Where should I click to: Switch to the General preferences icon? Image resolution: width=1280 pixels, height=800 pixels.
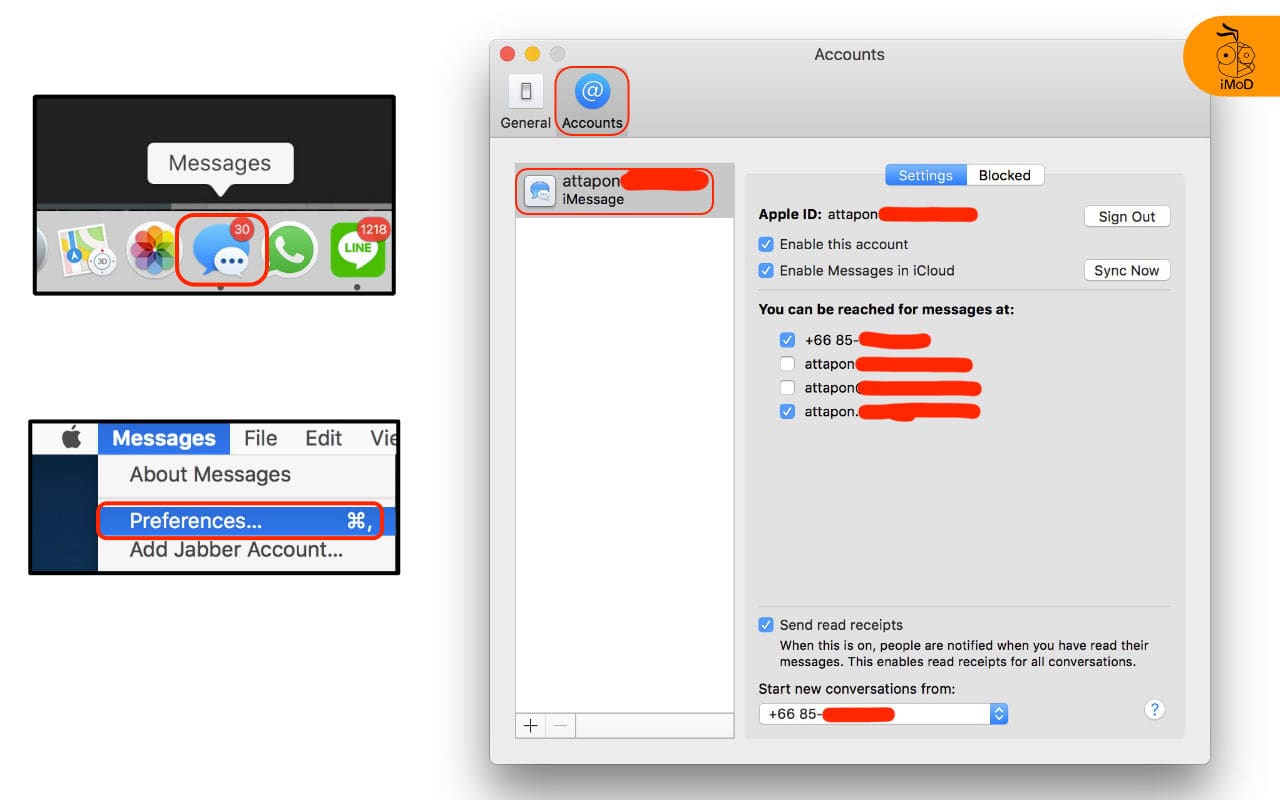pyautogui.click(x=524, y=99)
